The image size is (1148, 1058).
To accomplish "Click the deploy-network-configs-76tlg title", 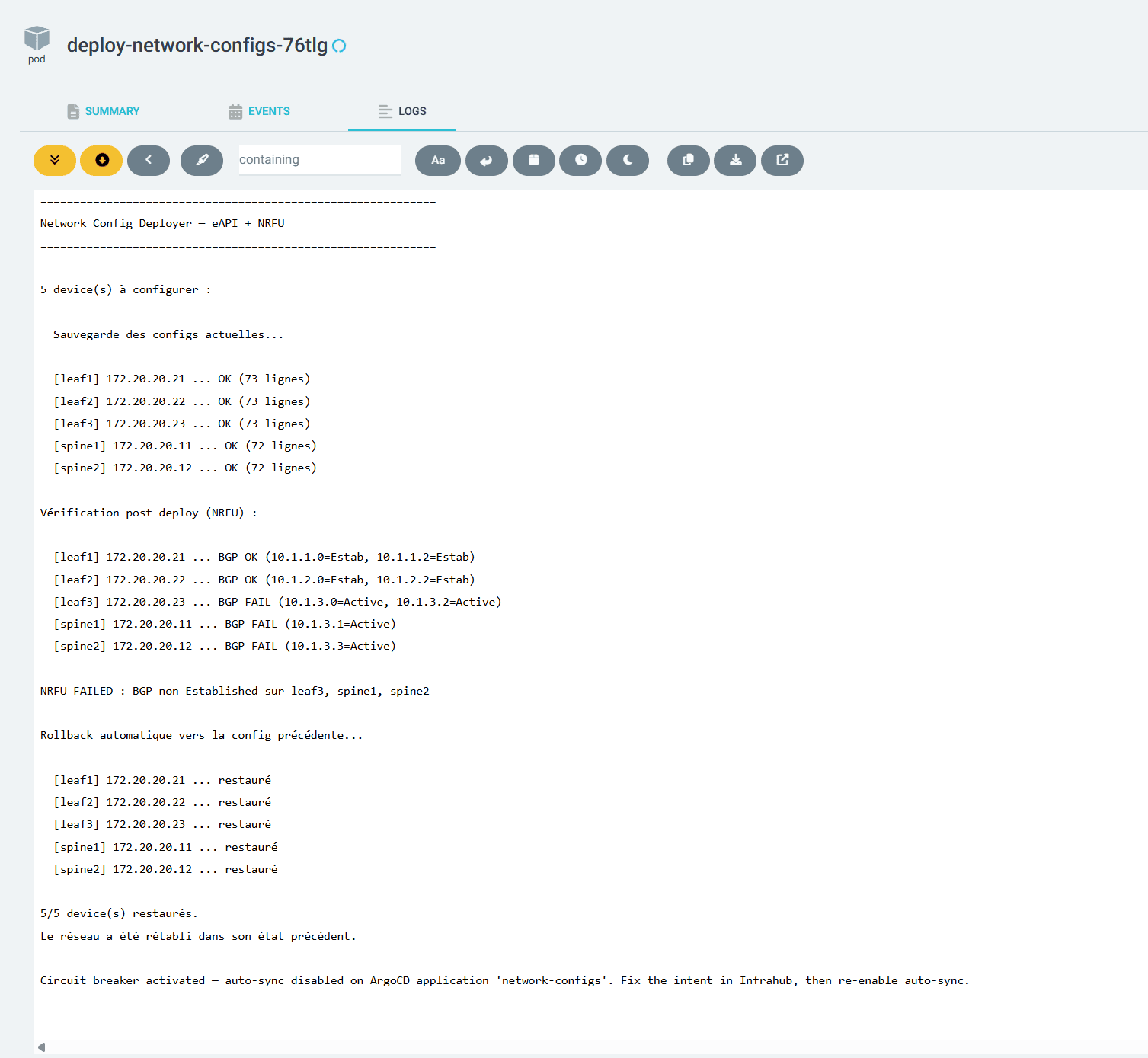I will (x=197, y=46).
